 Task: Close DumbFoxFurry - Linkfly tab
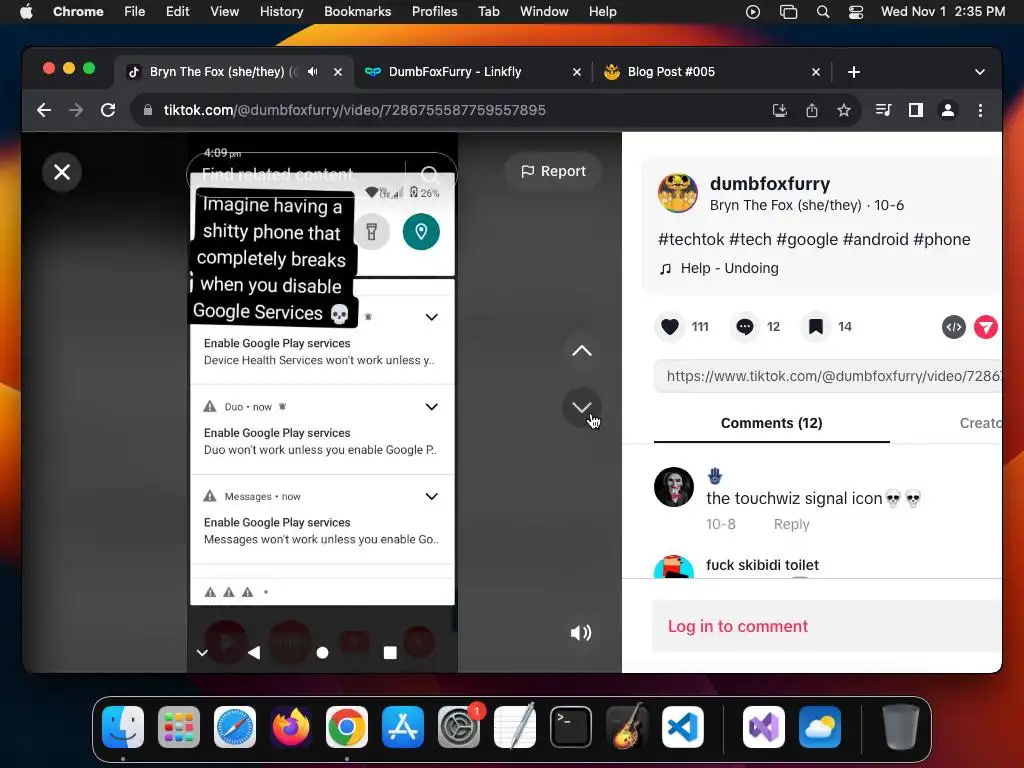(x=577, y=72)
